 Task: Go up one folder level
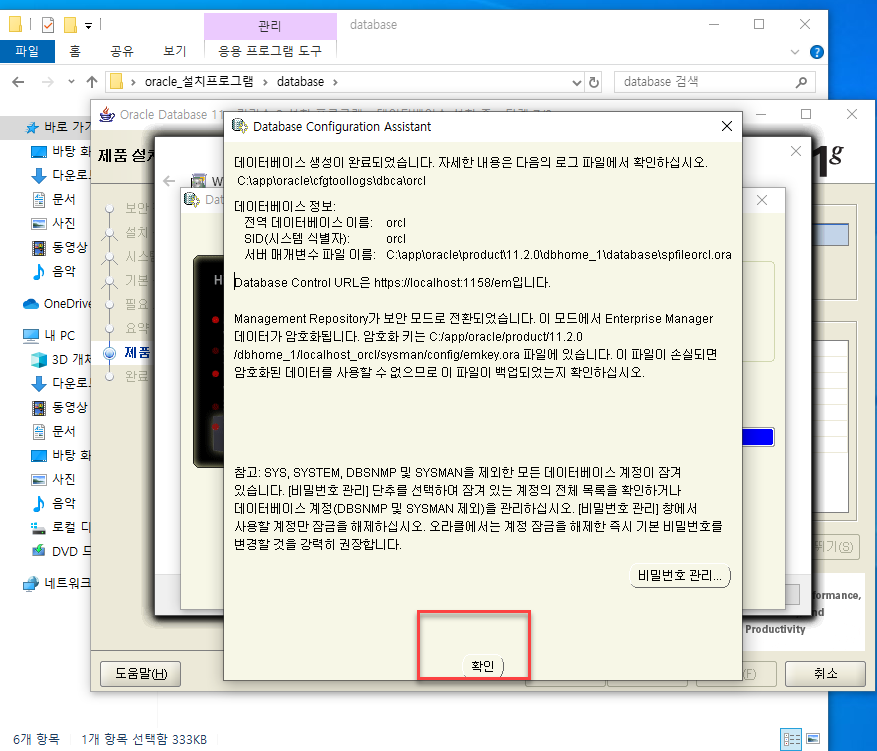(x=92, y=82)
